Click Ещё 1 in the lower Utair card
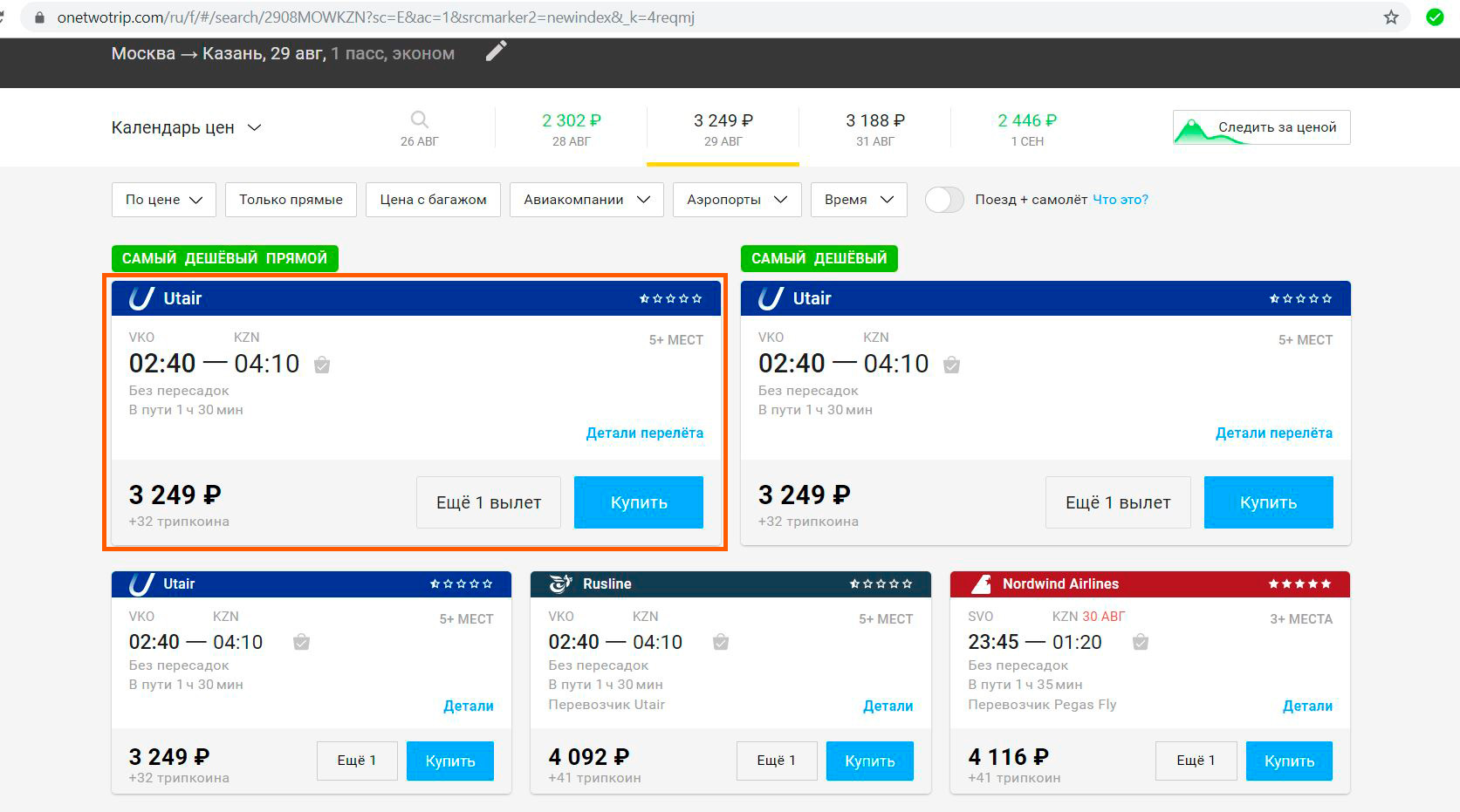Screen dimensions: 1460x812 point(357,761)
